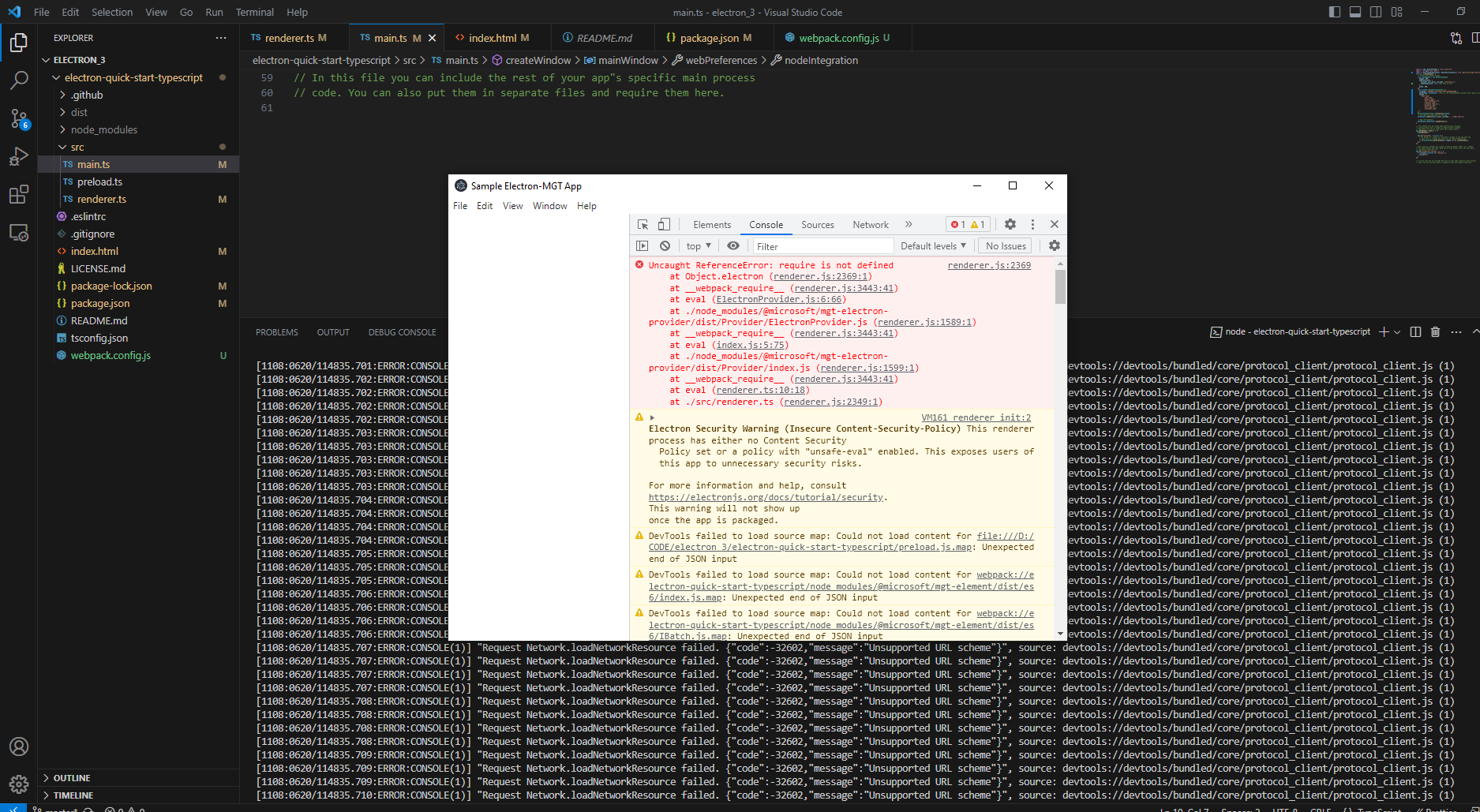
Task: Open the electronjs security tutorial link
Action: 766,497
